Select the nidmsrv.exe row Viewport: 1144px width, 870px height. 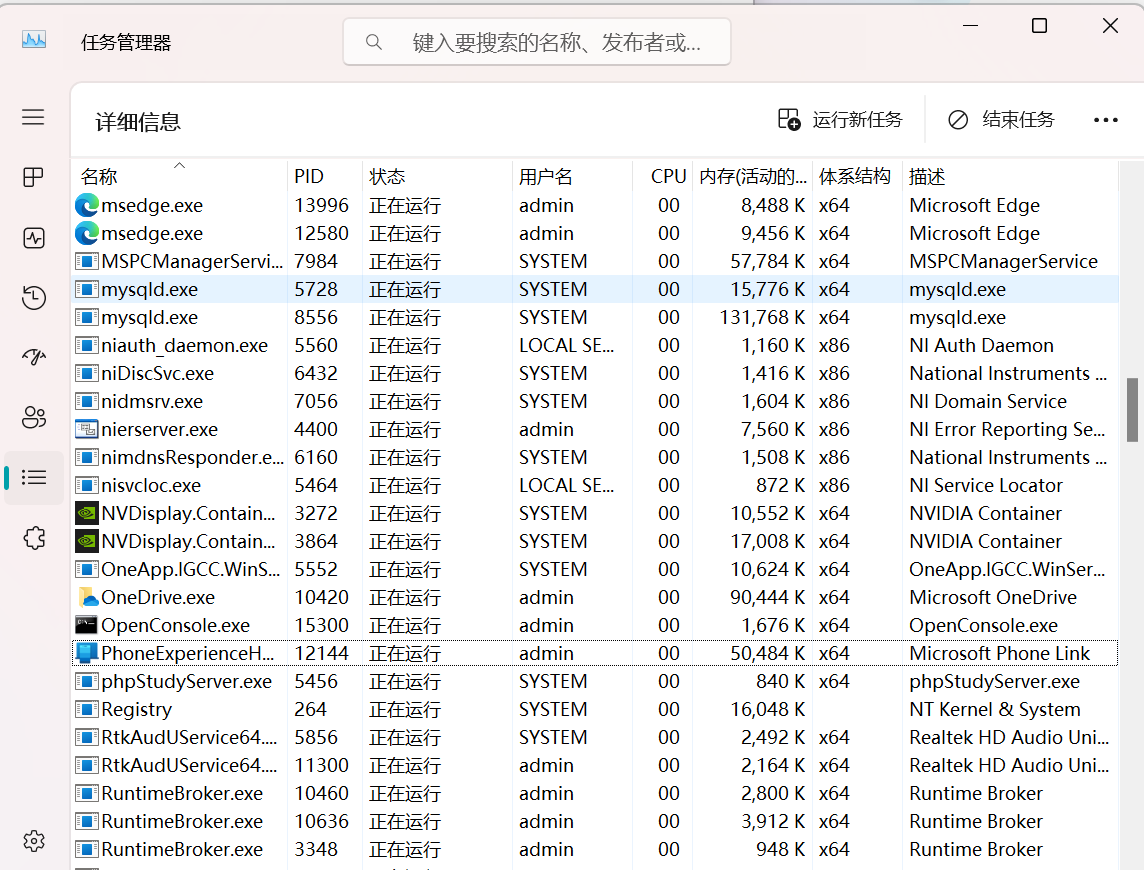point(595,401)
